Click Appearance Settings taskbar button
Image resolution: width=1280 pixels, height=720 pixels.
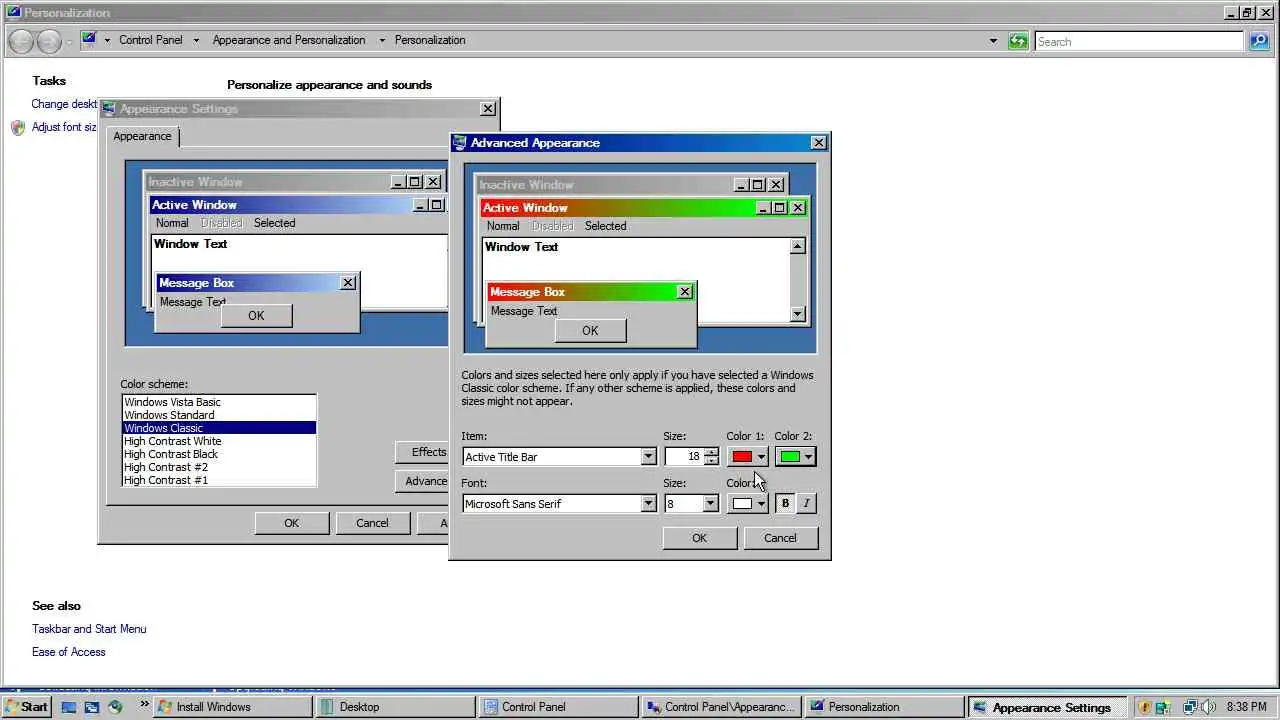[1047, 706]
